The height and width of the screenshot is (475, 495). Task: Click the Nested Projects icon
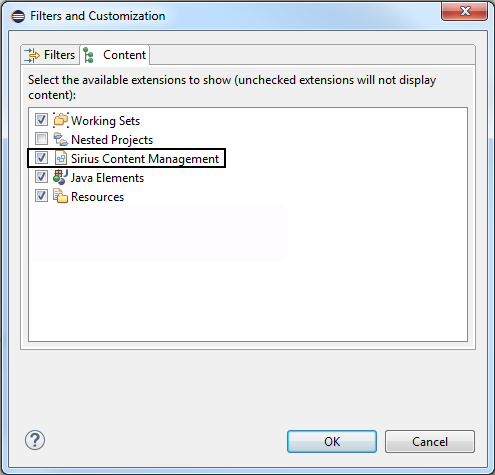(61, 139)
